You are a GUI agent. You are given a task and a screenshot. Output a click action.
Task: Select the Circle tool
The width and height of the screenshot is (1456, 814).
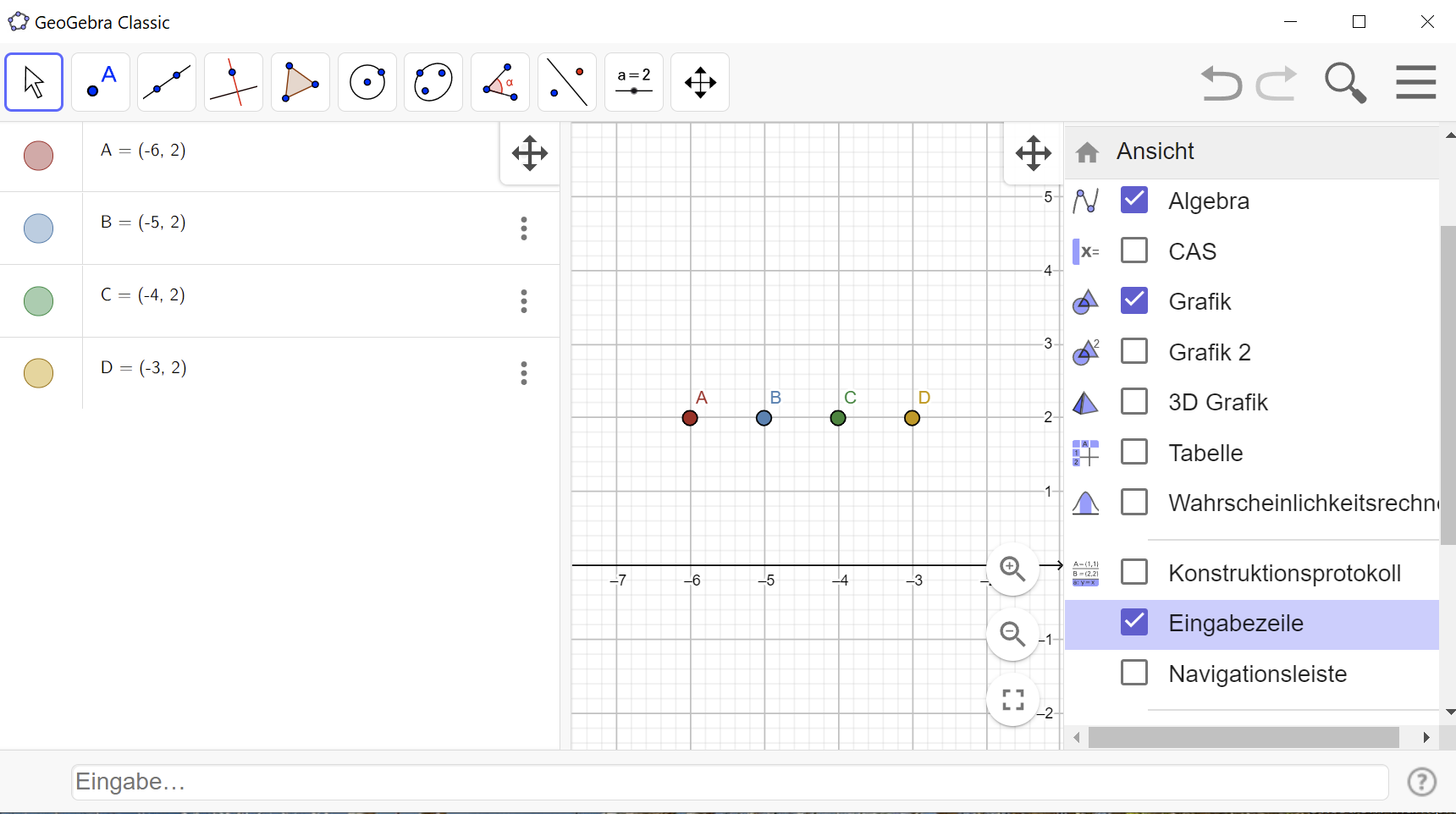click(x=367, y=81)
